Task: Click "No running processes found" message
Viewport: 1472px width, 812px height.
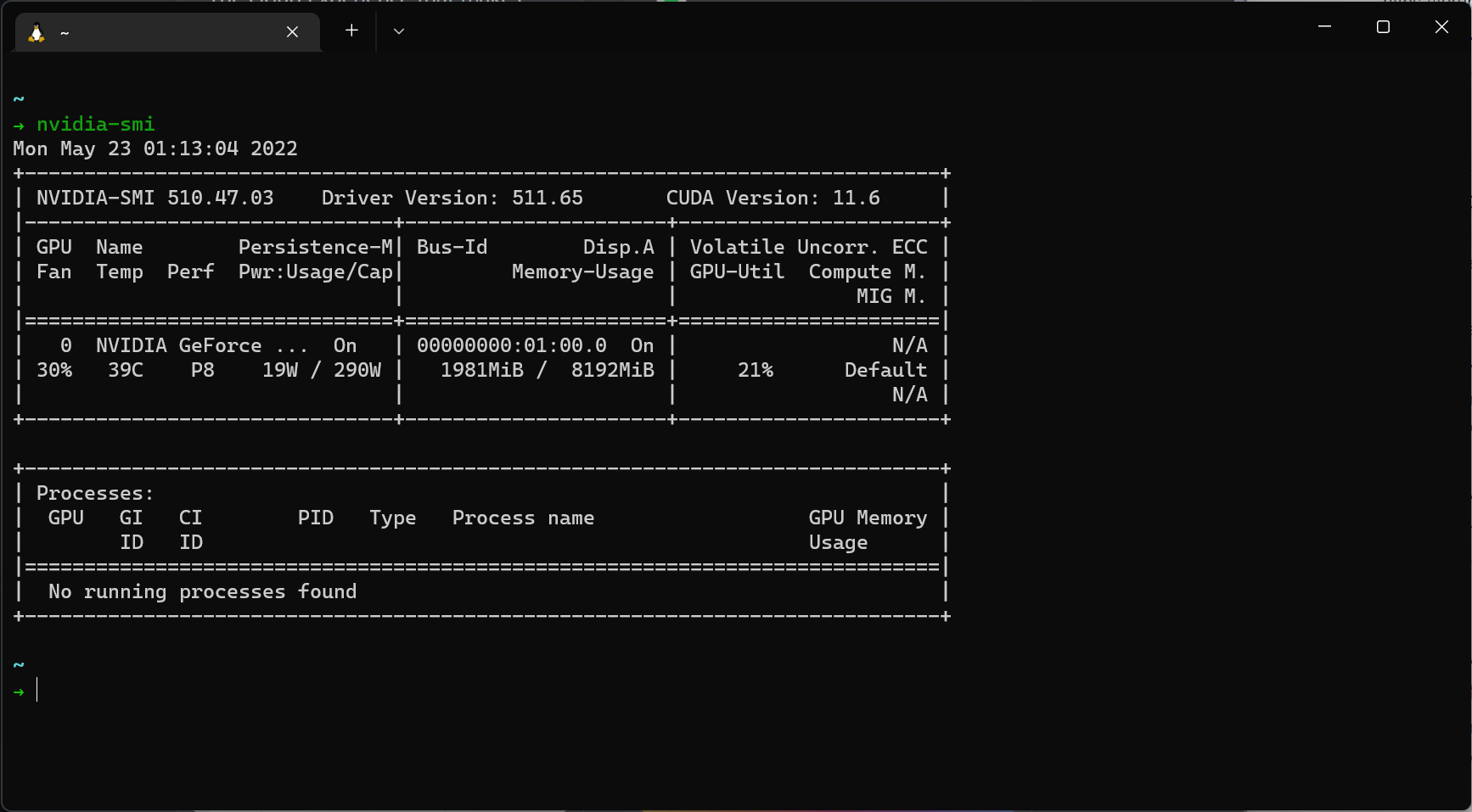Action: 203,592
